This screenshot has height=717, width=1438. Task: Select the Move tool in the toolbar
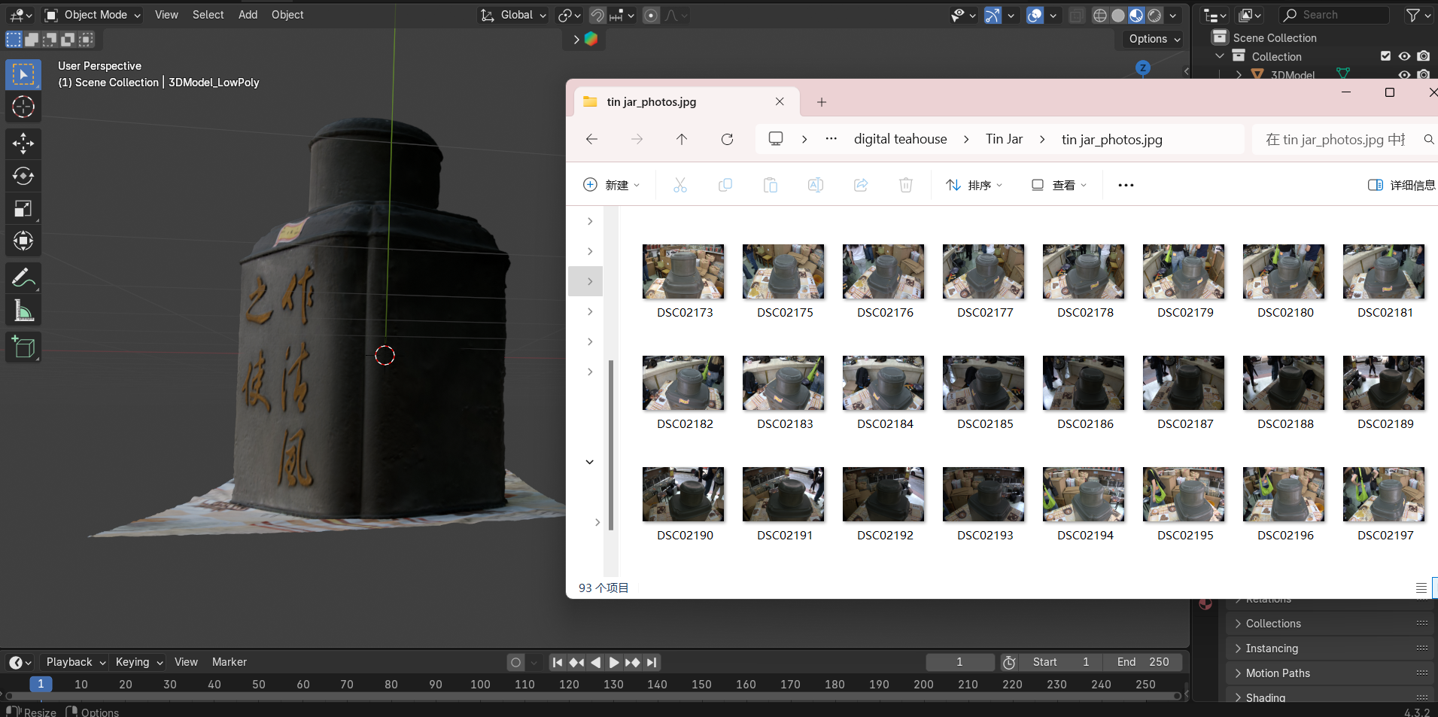point(22,143)
